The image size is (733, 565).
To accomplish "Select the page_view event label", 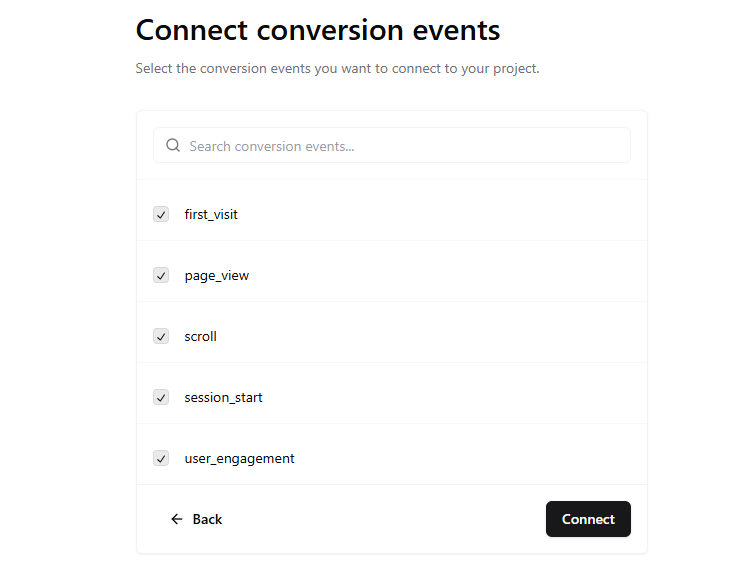I will click(x=217, y=275).
